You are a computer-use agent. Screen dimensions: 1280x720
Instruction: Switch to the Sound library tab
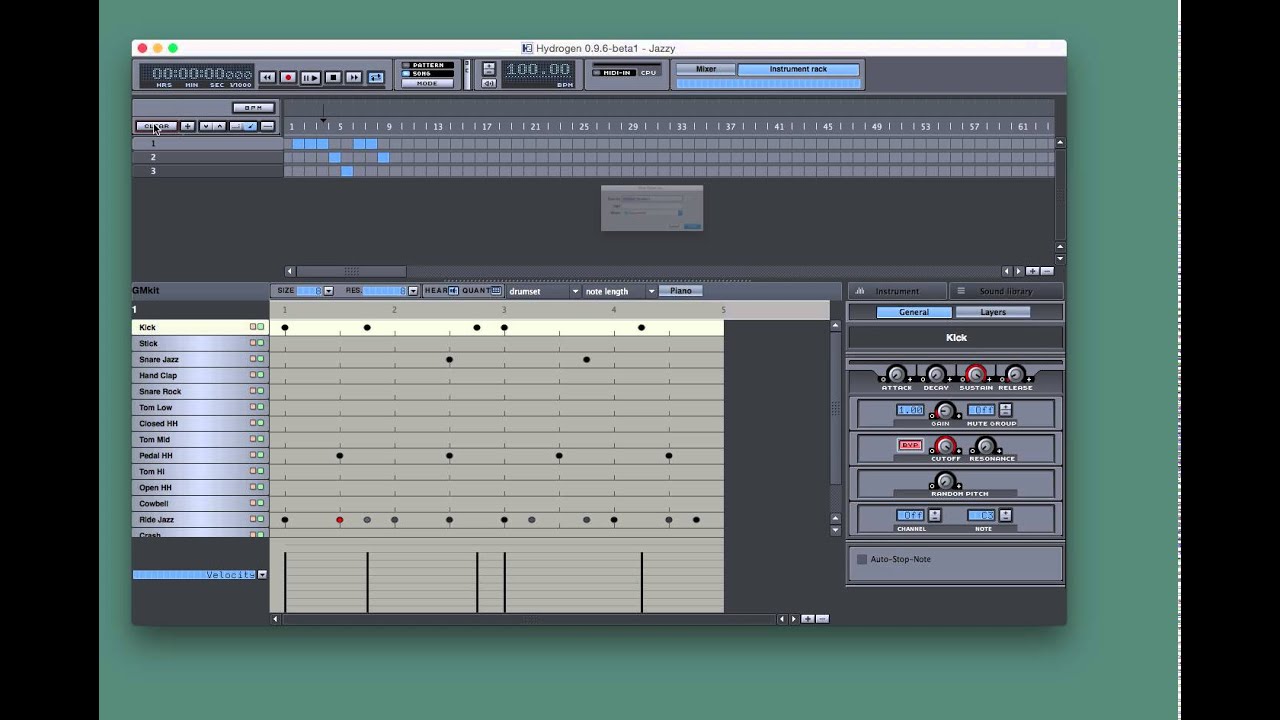click(x=1005, y=291)
